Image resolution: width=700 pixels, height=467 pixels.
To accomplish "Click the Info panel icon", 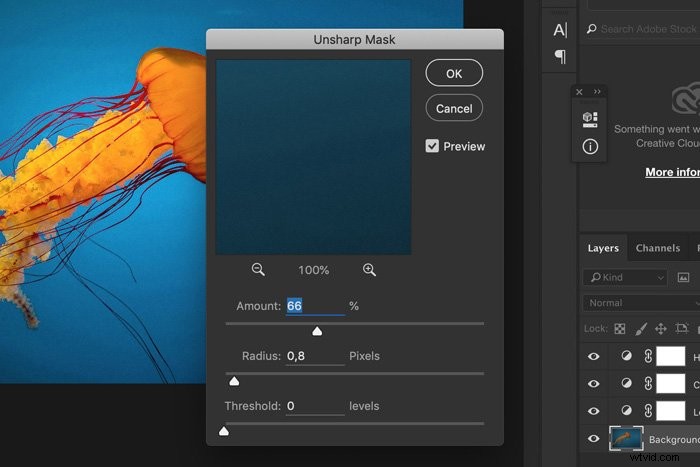I will tap(590, 146).
